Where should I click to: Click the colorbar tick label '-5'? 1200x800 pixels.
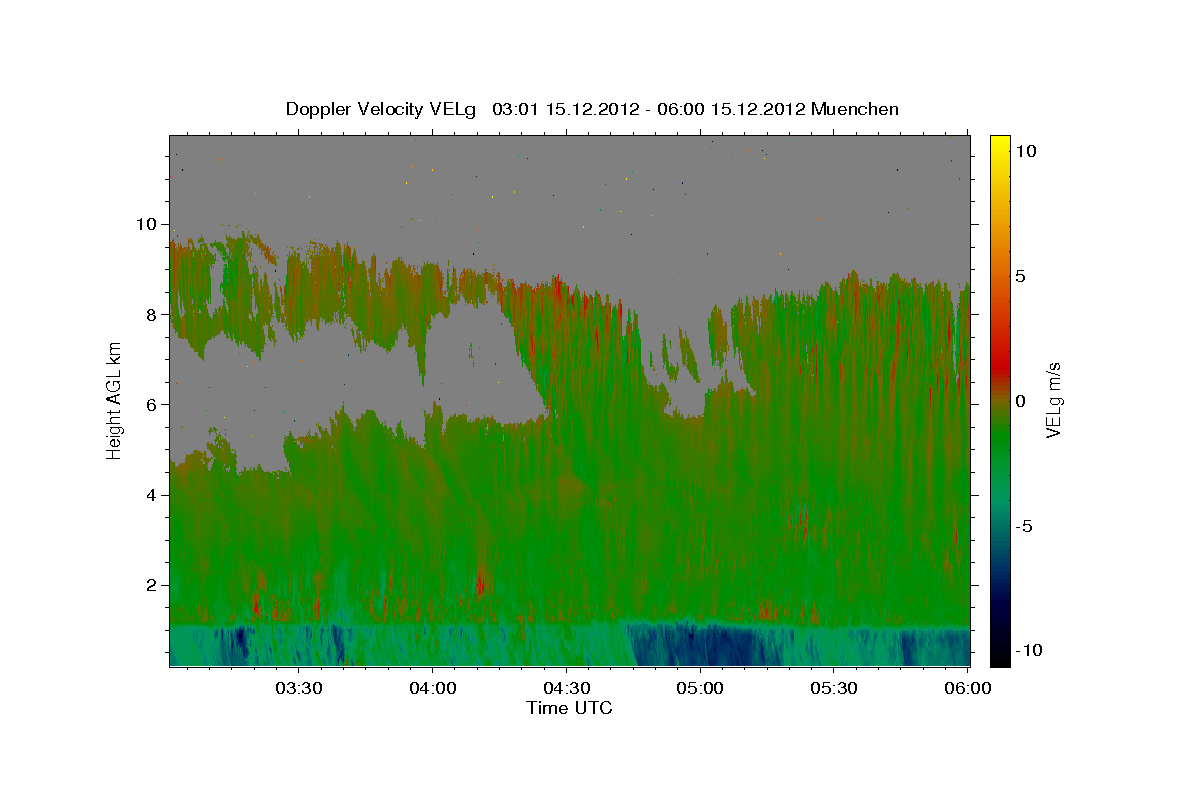[1023, 526]
